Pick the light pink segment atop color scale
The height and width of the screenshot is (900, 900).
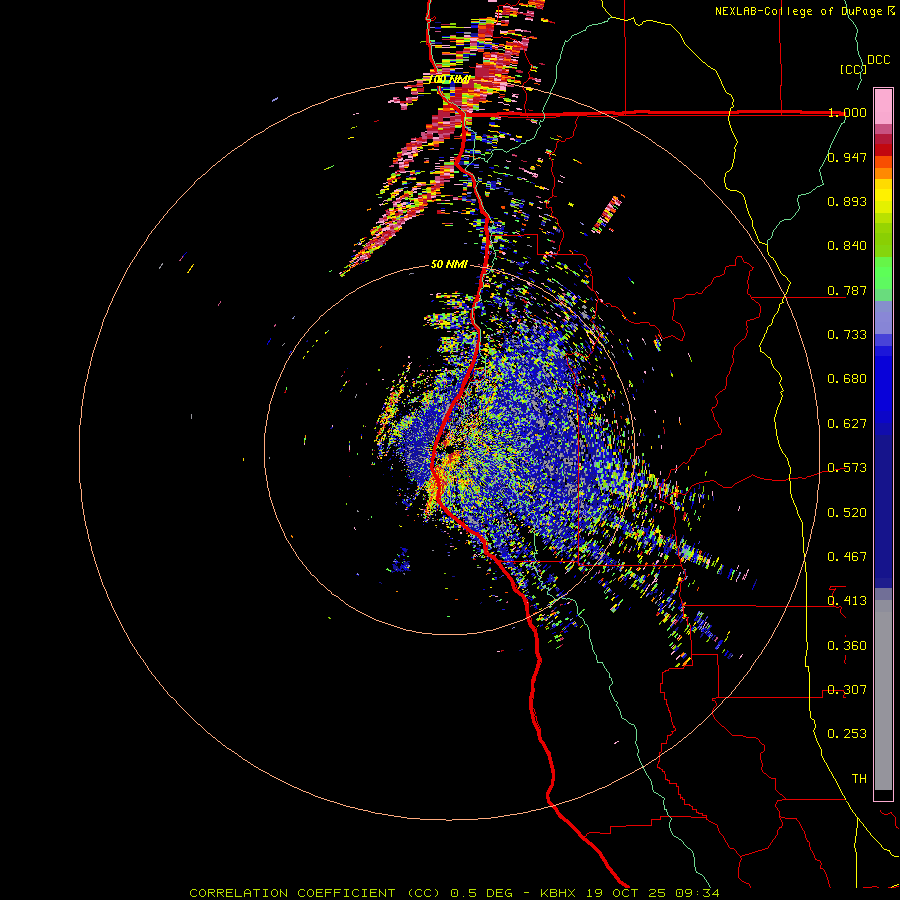point(883,106)
